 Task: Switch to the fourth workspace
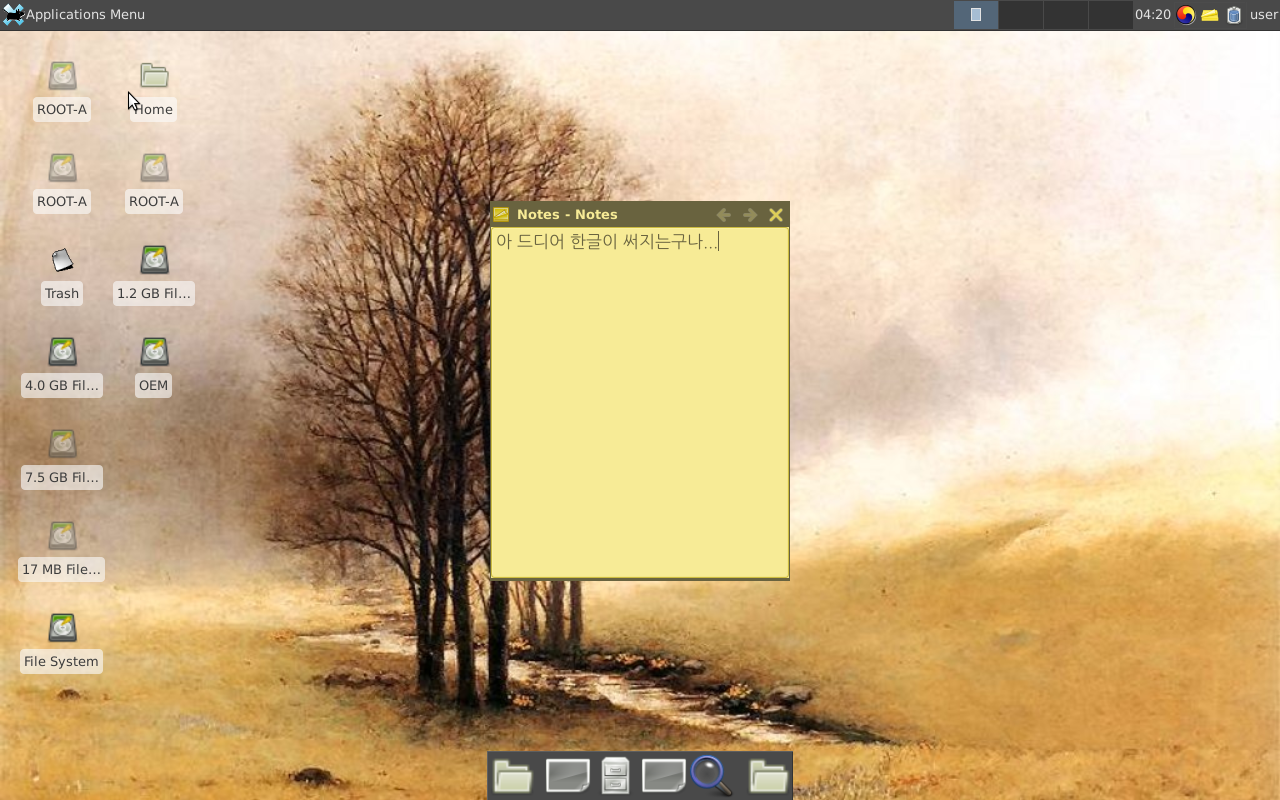(x=1110, y=14)
